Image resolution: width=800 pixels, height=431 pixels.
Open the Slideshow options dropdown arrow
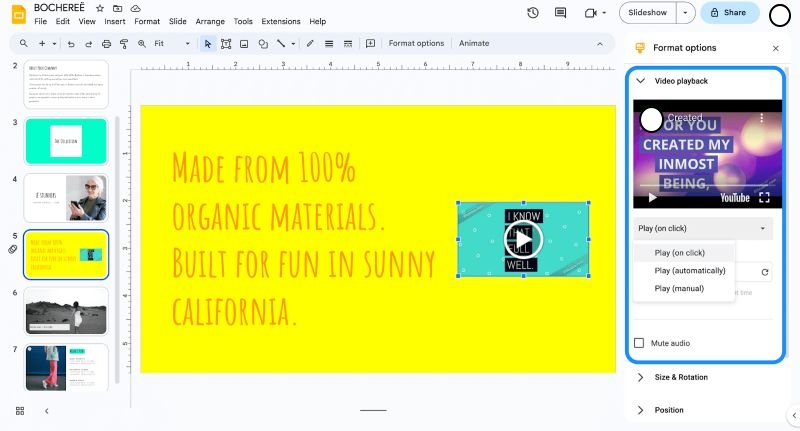[685, 13]
